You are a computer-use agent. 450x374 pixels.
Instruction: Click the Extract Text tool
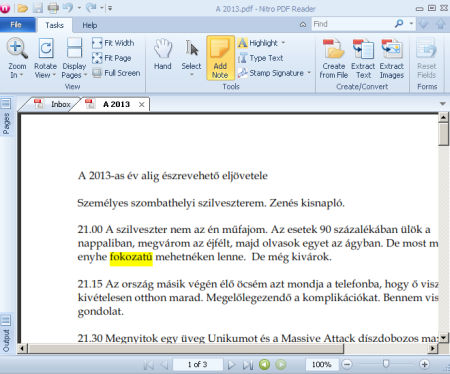click(363, 59)
